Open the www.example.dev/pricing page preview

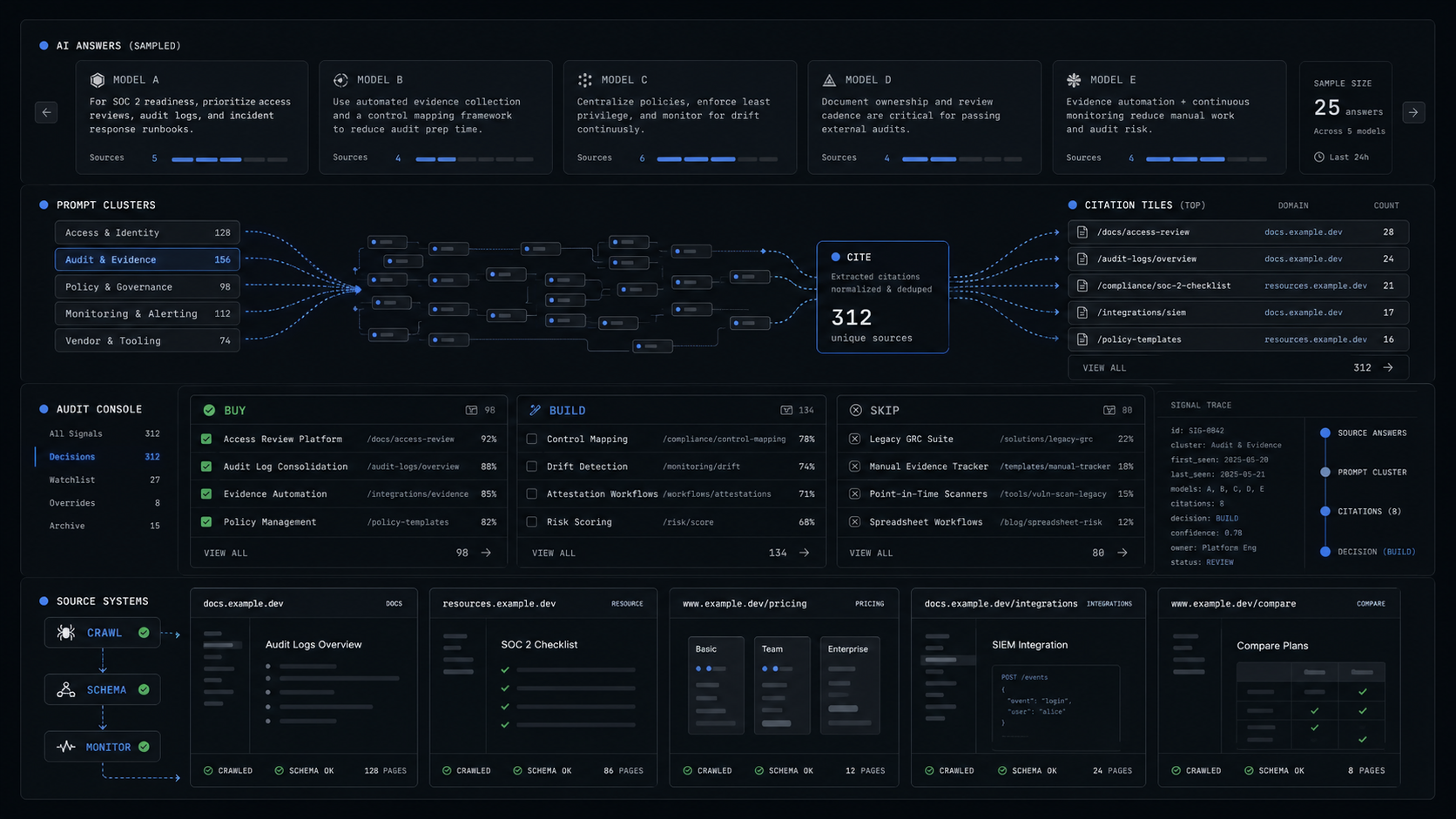pyautogui.click(x=784, y=688)
